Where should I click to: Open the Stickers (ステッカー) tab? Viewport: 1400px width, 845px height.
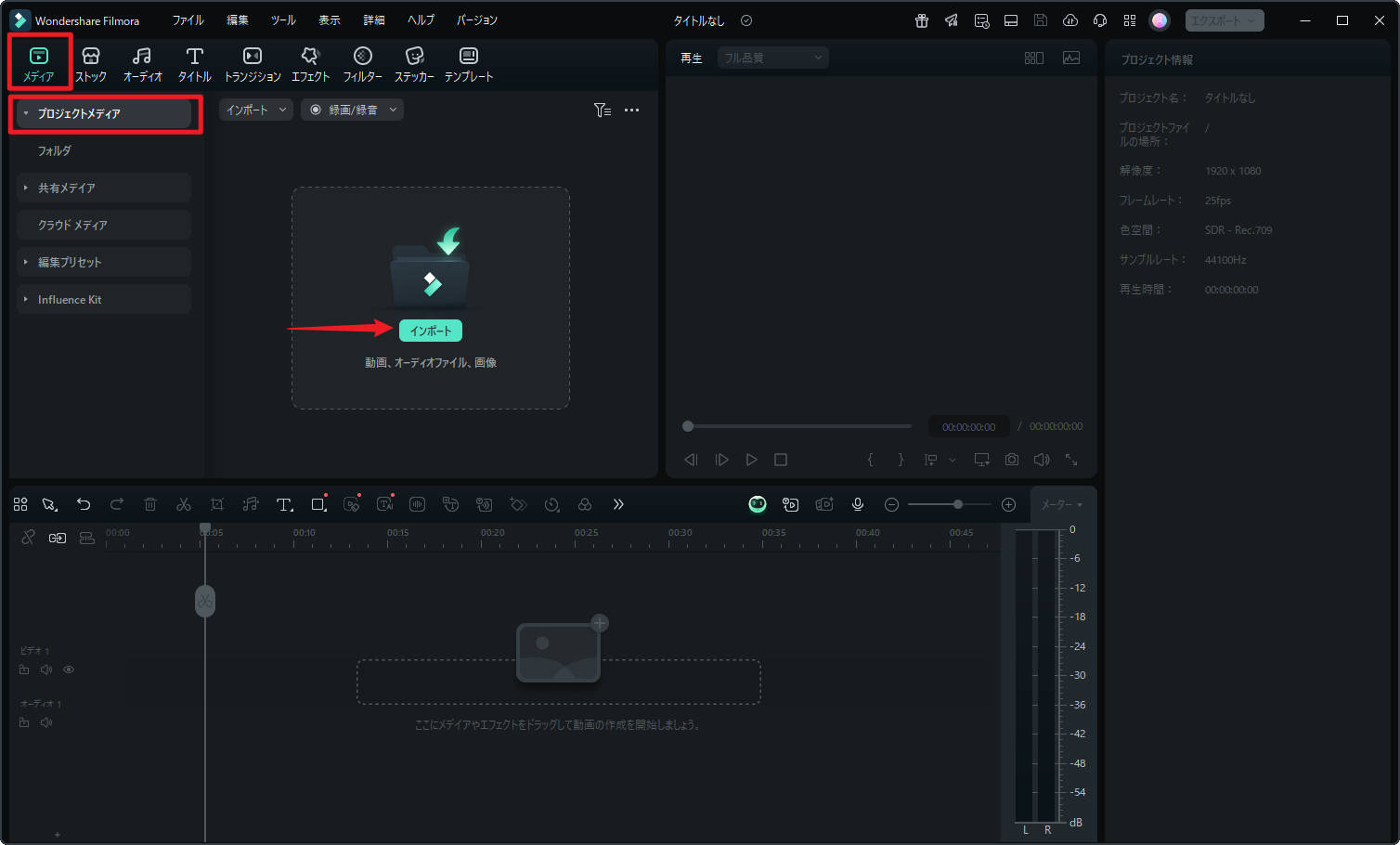click(x=414, y=64)
